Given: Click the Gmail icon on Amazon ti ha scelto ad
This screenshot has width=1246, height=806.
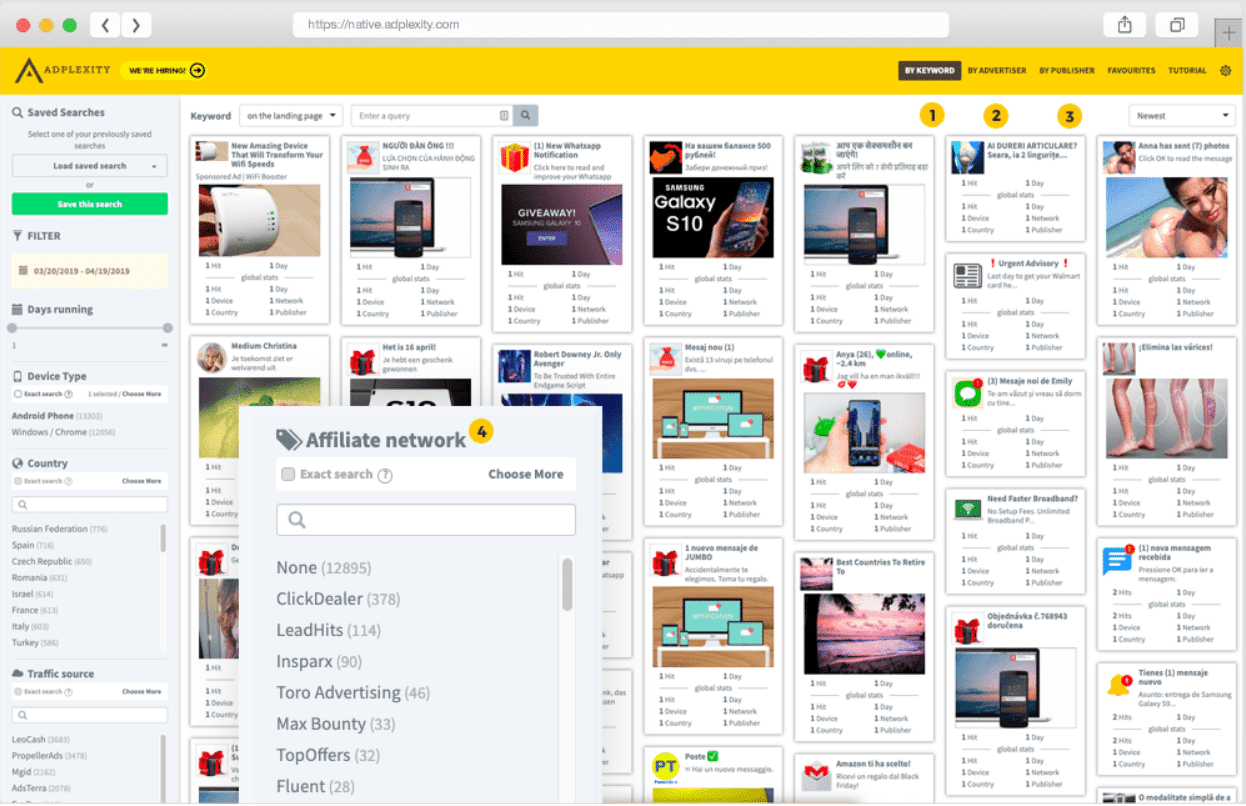Looking at the screenshot, I should (815, 776).
